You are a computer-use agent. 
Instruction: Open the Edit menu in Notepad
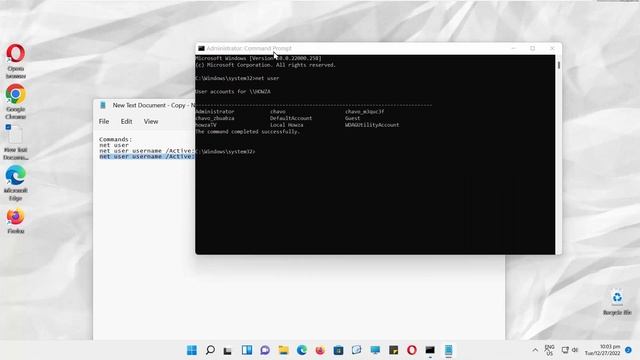[x=126, y=122]
